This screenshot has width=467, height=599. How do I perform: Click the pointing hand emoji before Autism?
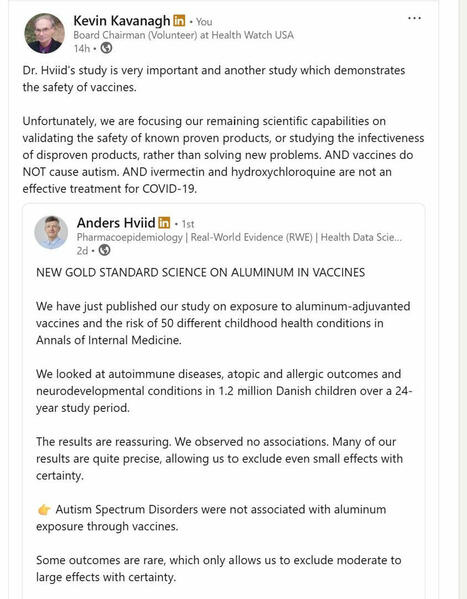tap(44, 510)
